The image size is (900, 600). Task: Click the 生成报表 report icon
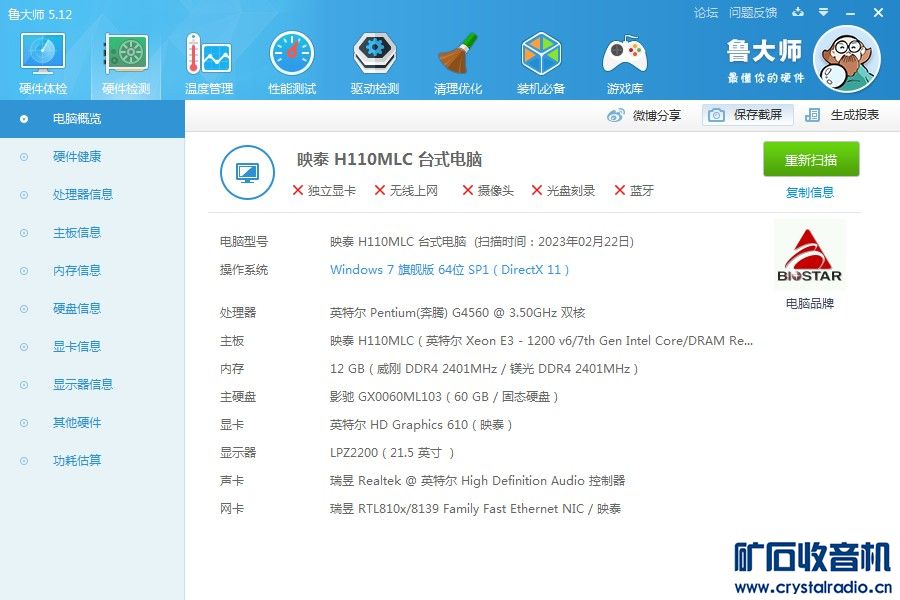pos(812,115)
